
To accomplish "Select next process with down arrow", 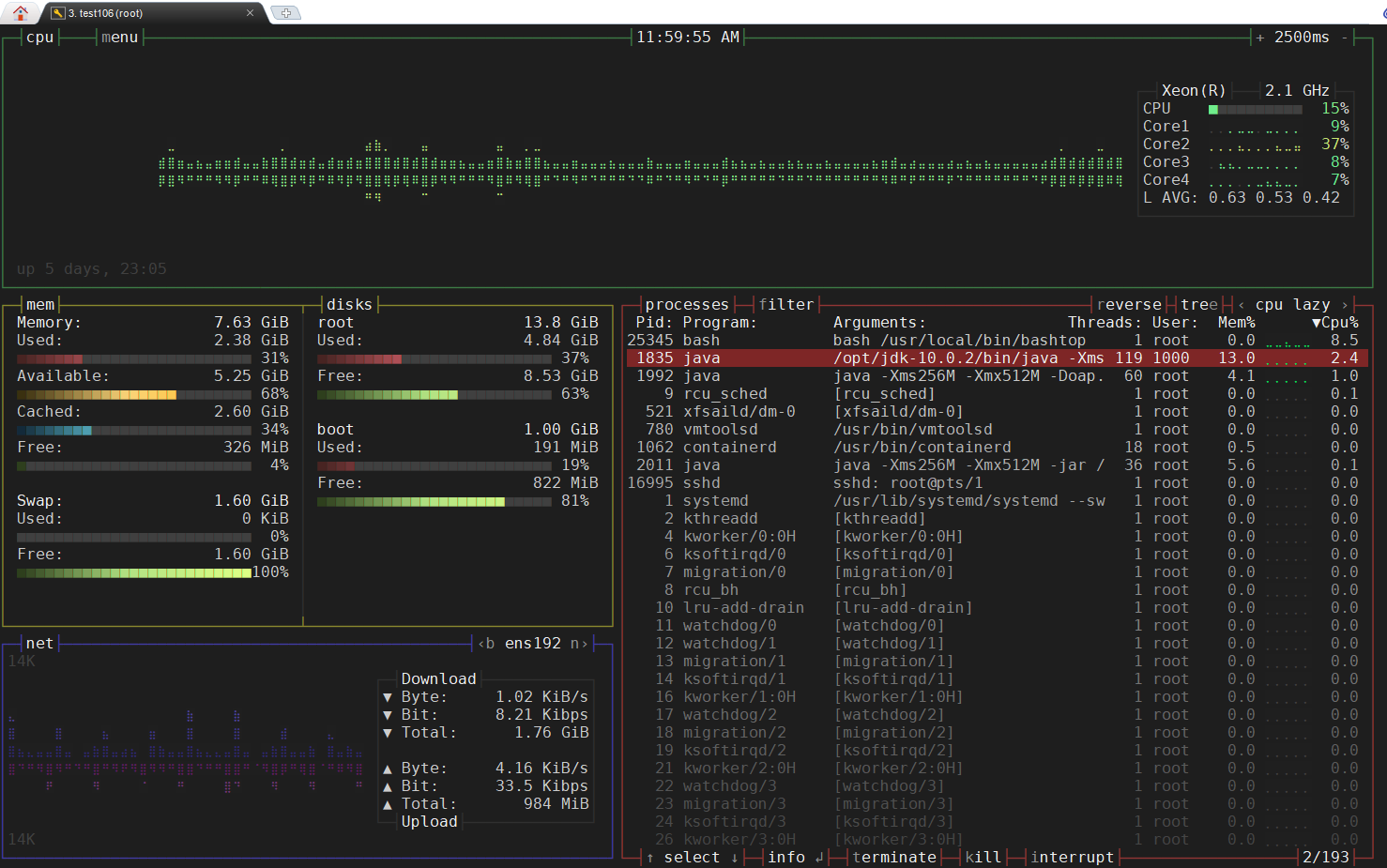I will [x=734, y=858].
